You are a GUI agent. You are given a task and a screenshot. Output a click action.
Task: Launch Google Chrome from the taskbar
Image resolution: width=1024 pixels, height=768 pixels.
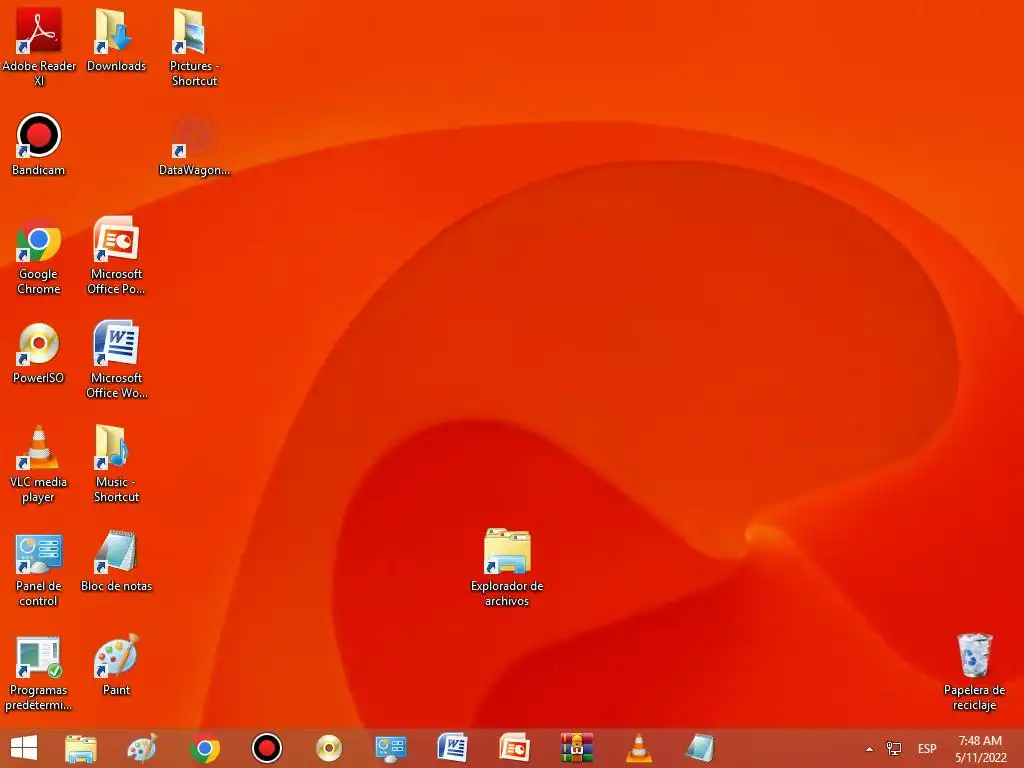(x=204, y=748)
